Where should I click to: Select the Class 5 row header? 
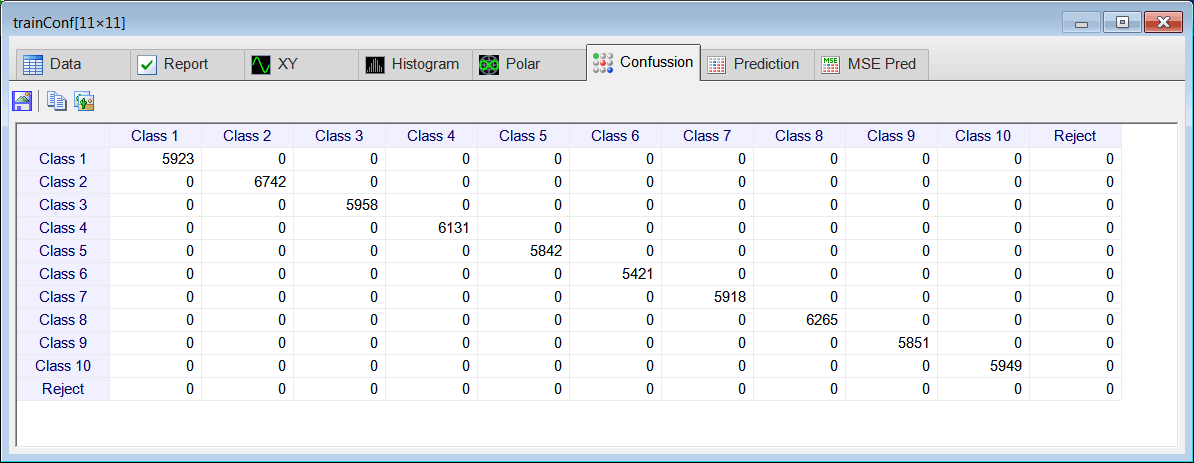[x=63, y=251]
